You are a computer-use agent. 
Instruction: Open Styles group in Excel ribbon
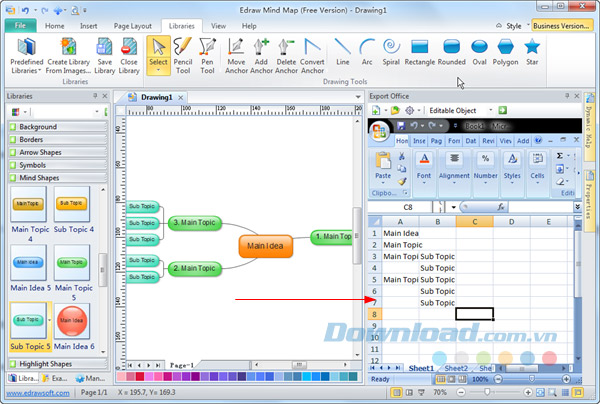click(512, 168)
